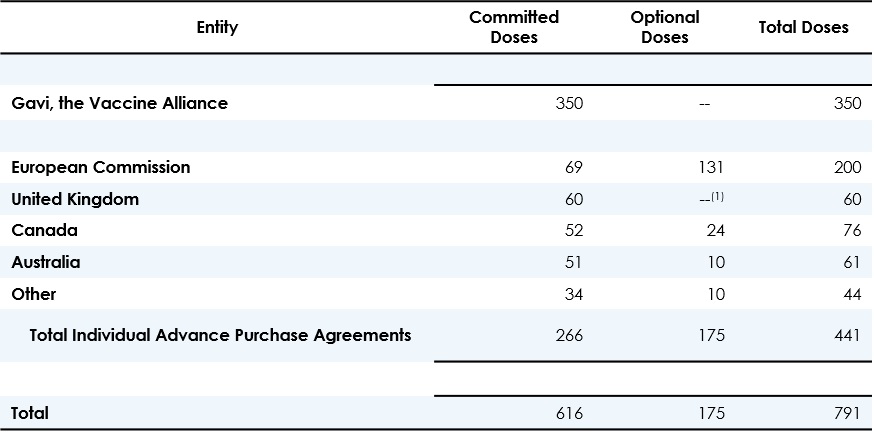Click the United Kingdom row label

pos(75,199)
